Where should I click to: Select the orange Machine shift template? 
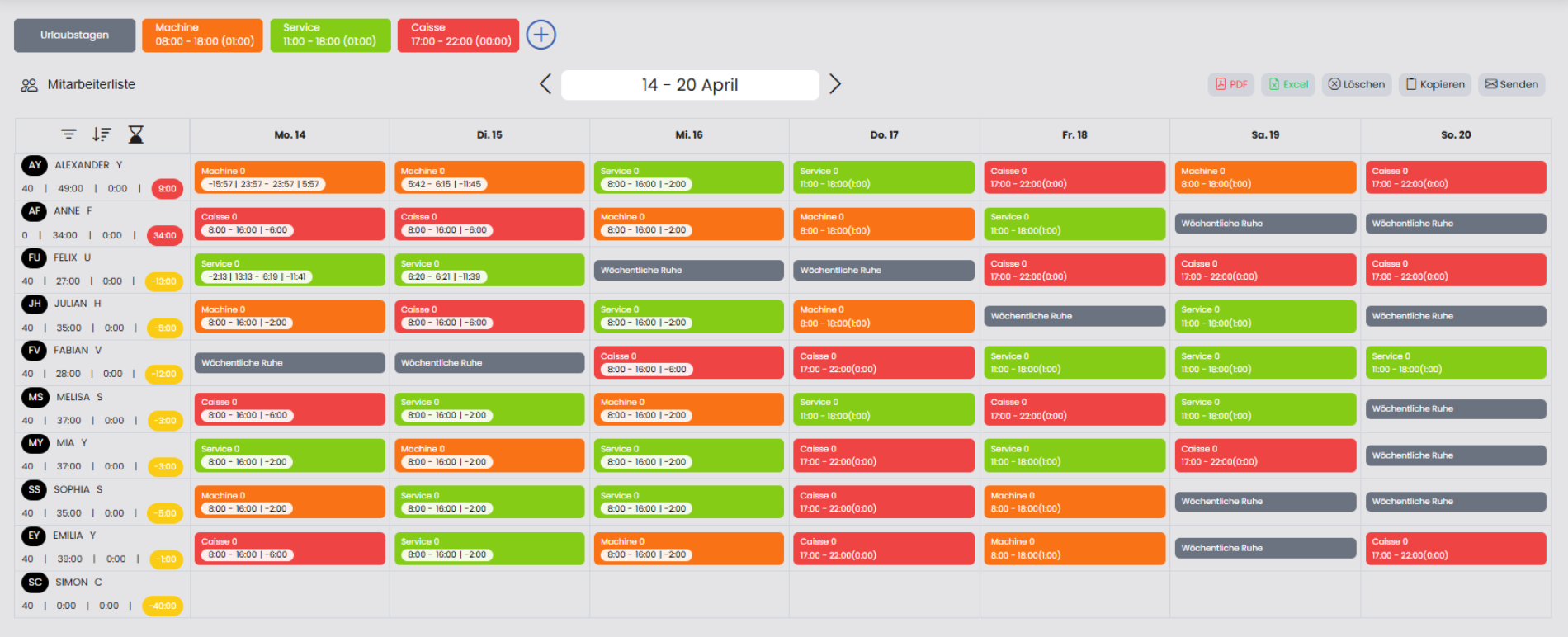(202, 35)
